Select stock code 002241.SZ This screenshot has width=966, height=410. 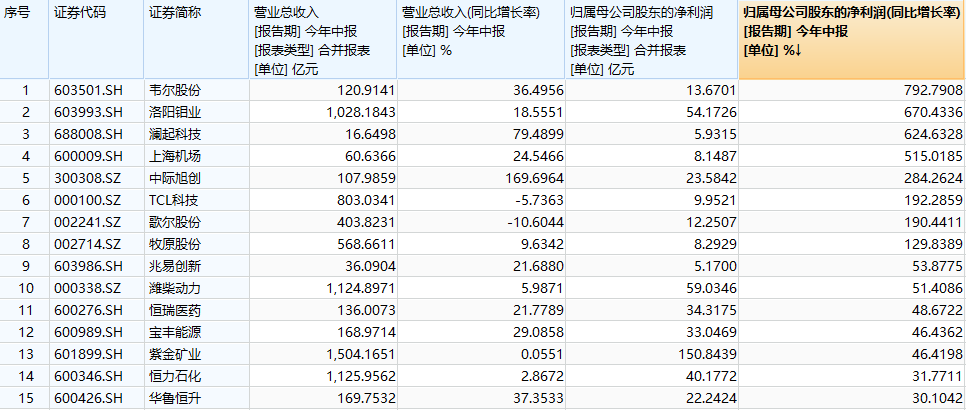(x=87, y=223)
